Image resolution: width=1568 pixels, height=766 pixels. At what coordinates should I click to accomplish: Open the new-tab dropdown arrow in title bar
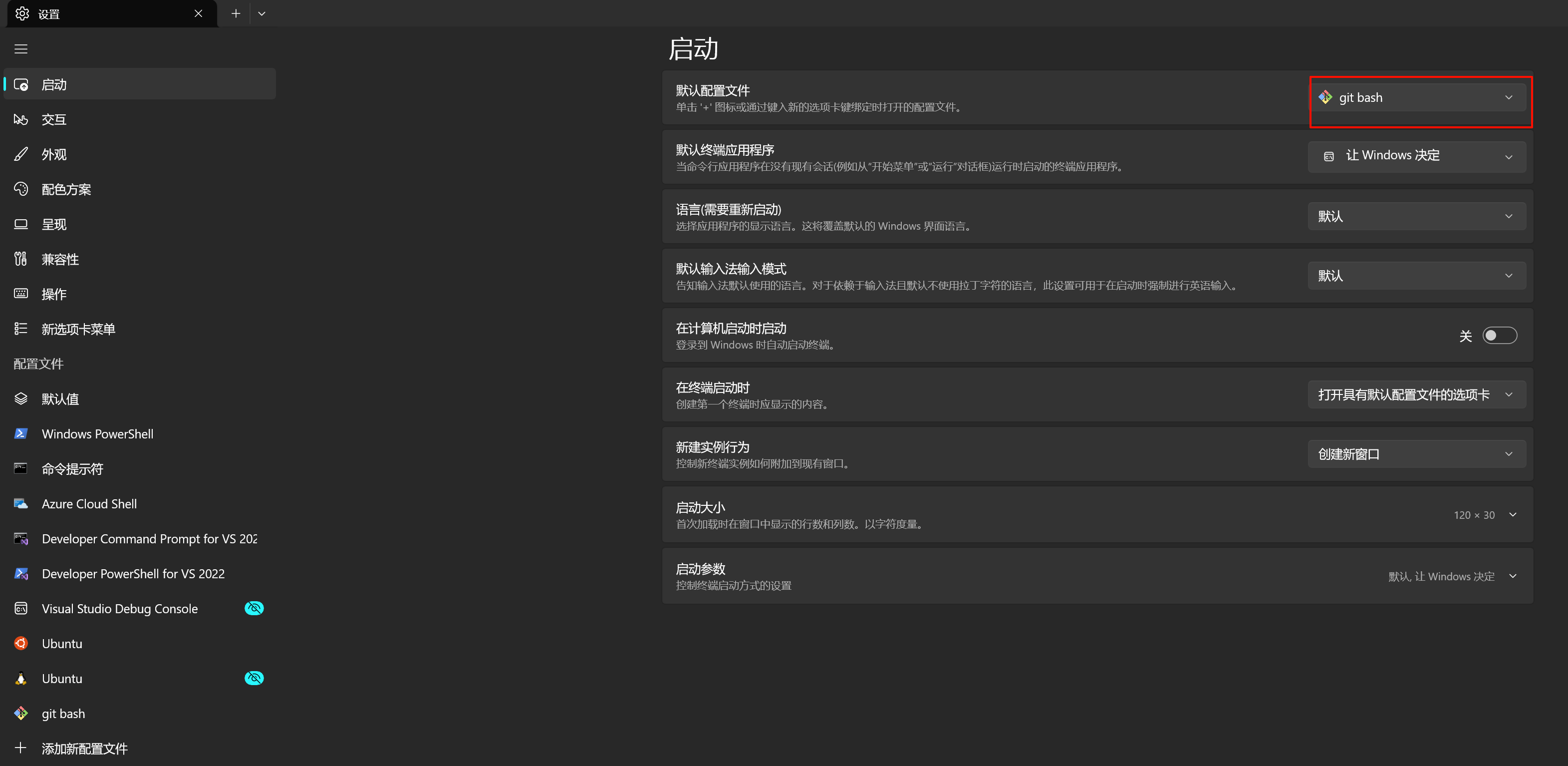coord(261,13)
